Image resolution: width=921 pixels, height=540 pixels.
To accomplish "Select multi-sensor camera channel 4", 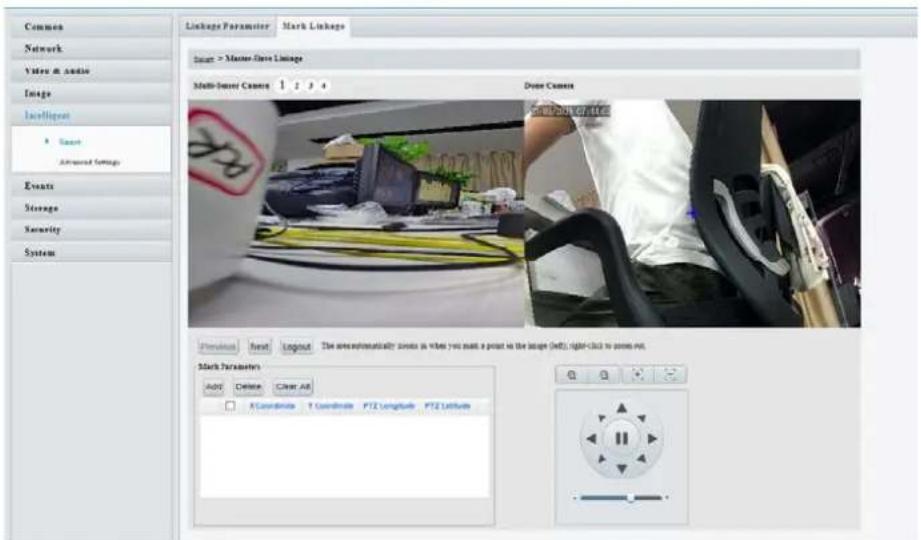I will (324, 86).
